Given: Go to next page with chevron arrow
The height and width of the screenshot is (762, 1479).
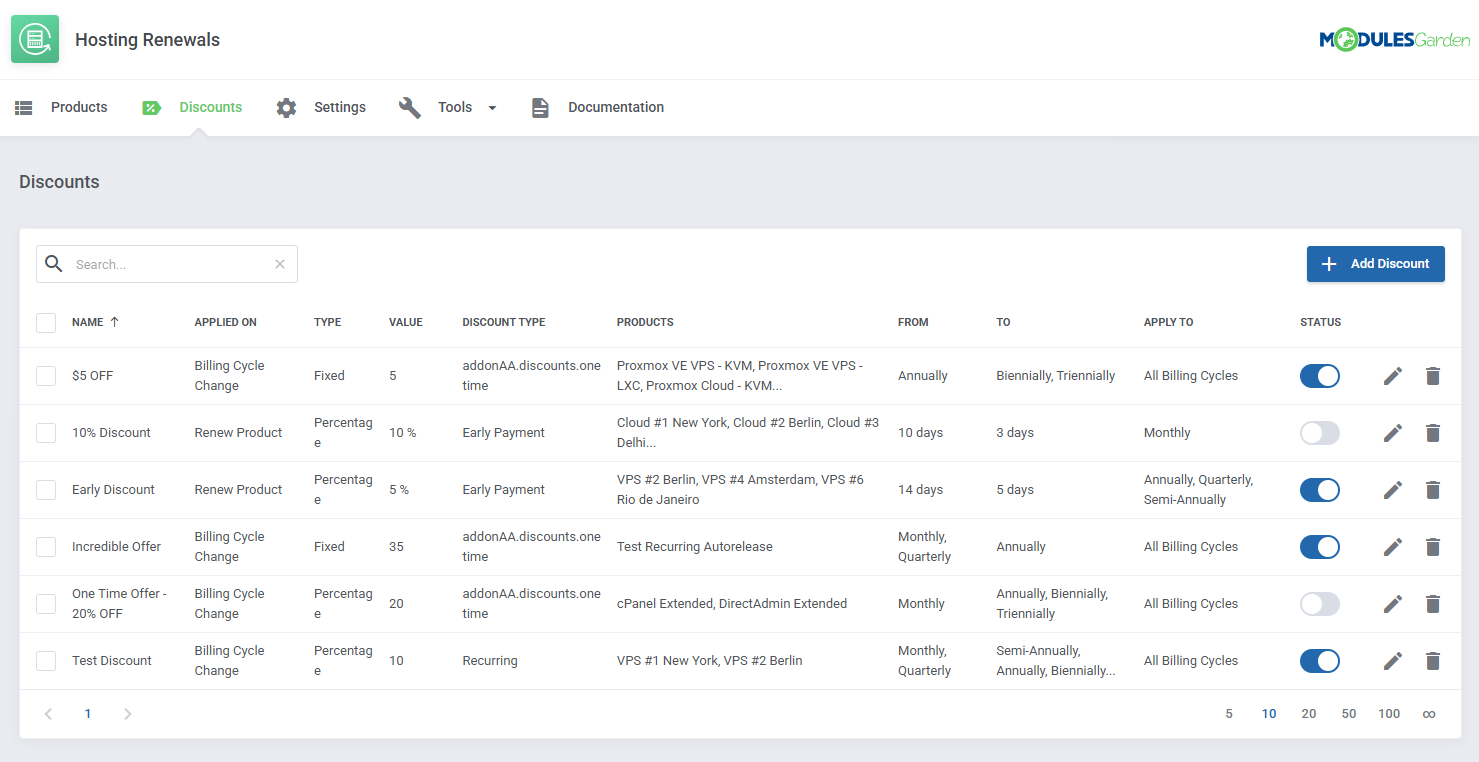Looking at the screenshot, I should pos(127,713).
